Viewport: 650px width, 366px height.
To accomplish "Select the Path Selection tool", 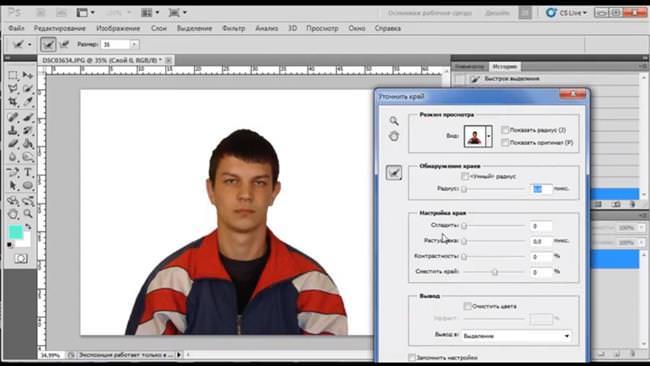I will 13,185.
